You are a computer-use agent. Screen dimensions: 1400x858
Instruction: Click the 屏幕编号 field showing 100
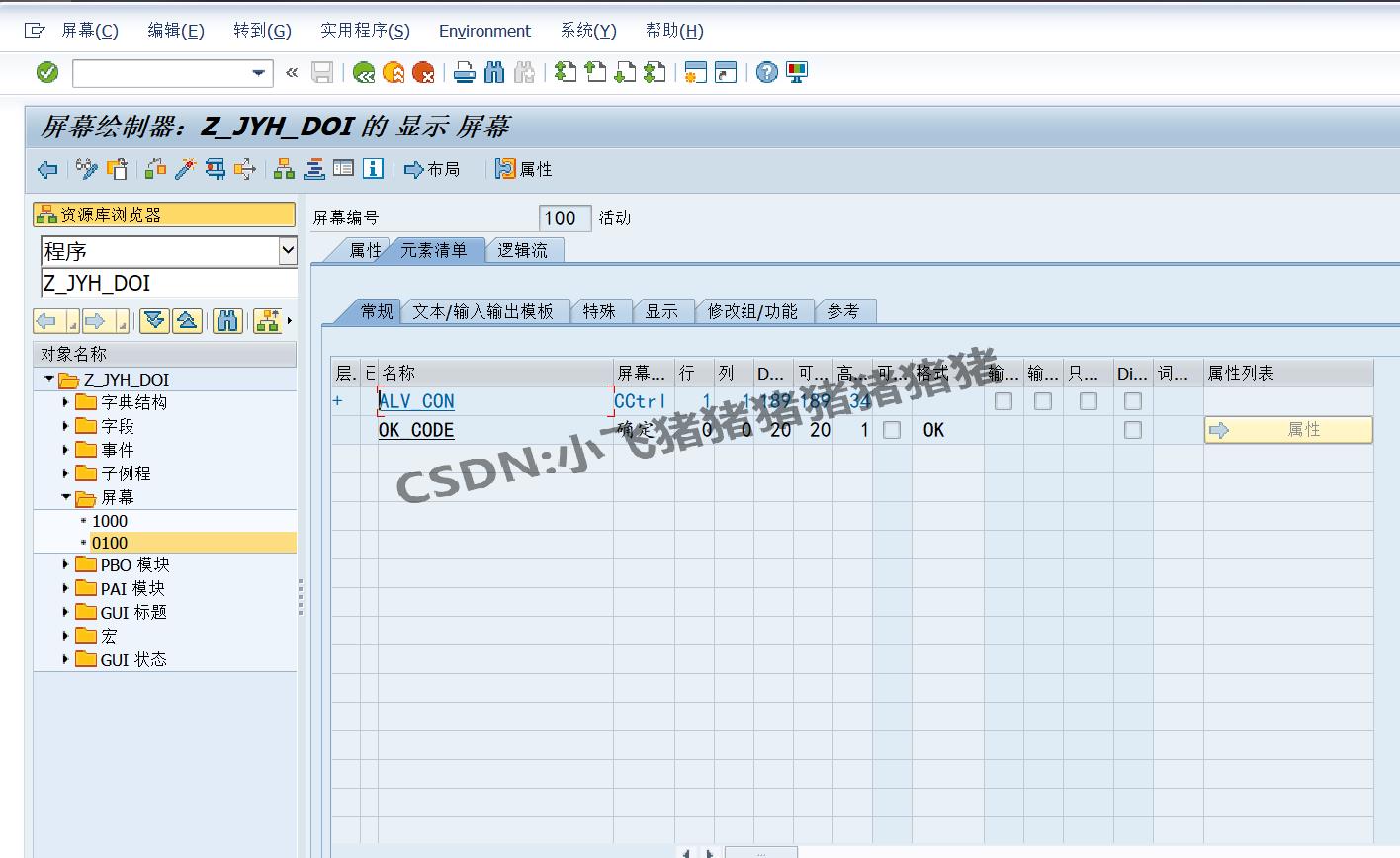tap(564, 217)
